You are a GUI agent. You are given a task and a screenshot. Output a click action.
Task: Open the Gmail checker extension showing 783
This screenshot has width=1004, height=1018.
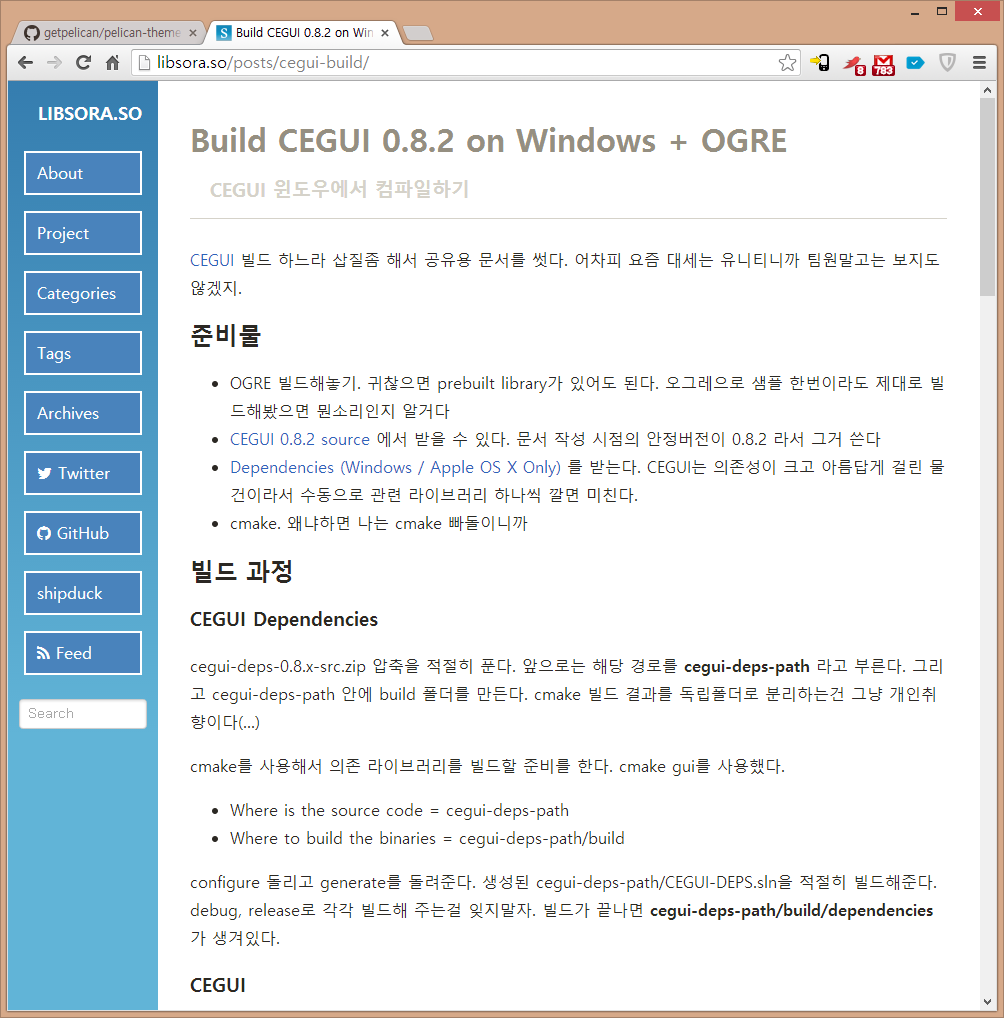pos(883,64)
